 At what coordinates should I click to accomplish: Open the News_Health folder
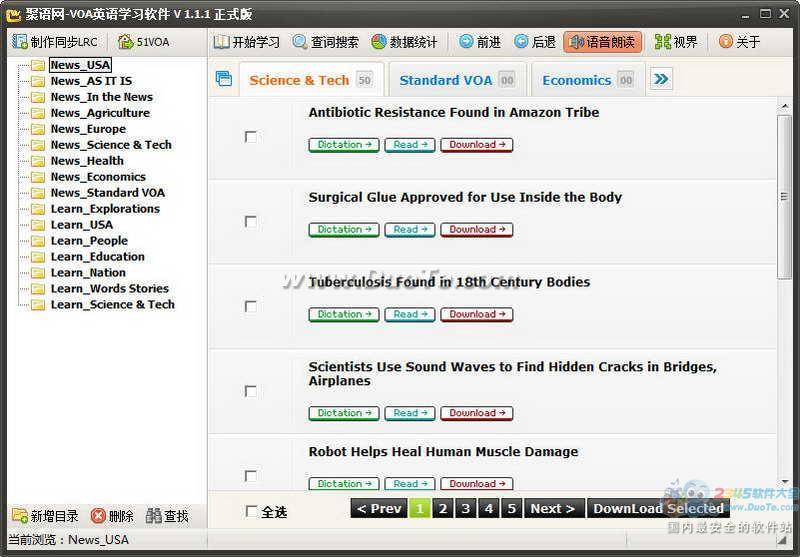[87, 161]
